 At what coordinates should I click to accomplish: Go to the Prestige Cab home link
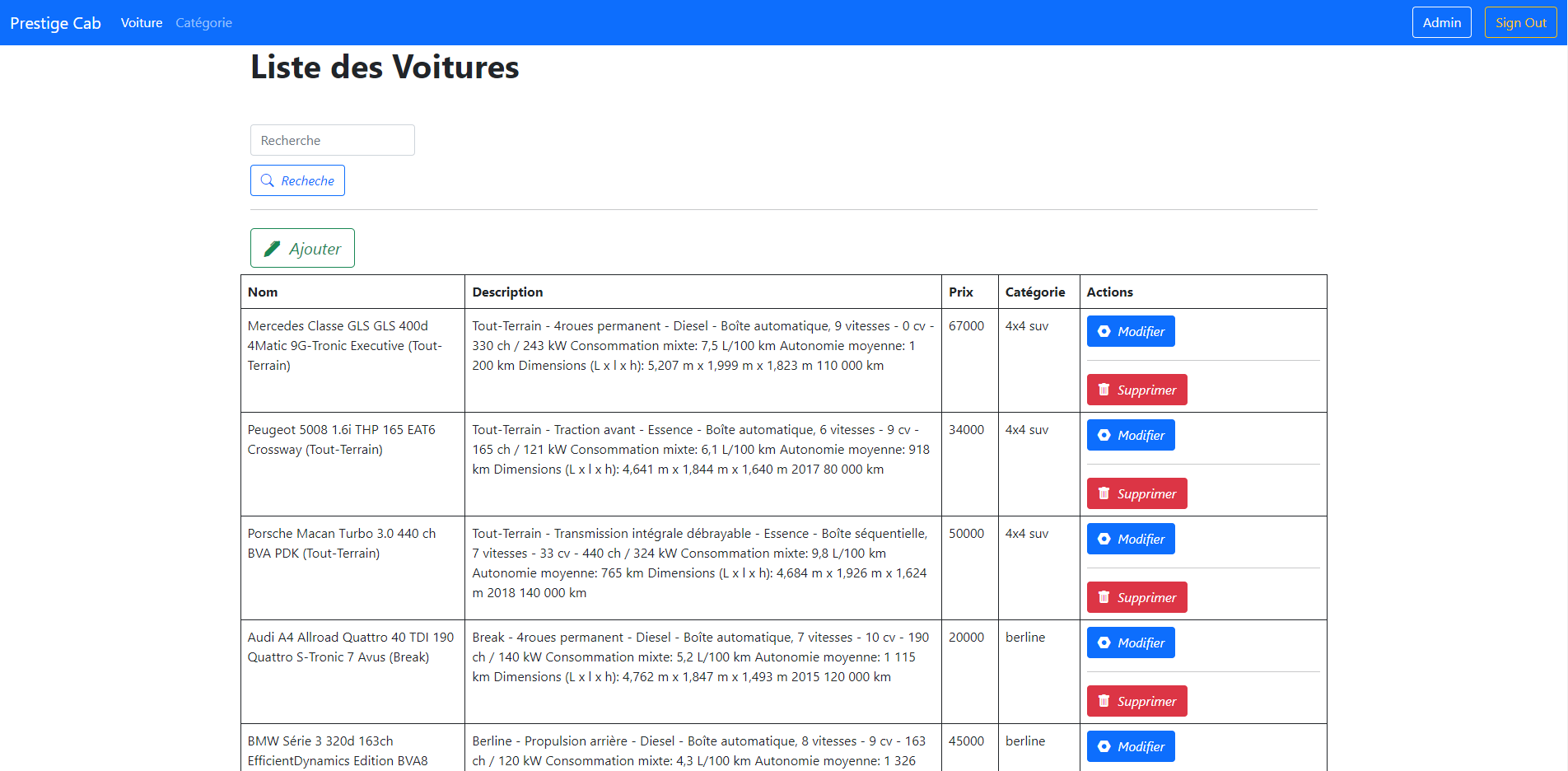point(55,23)
